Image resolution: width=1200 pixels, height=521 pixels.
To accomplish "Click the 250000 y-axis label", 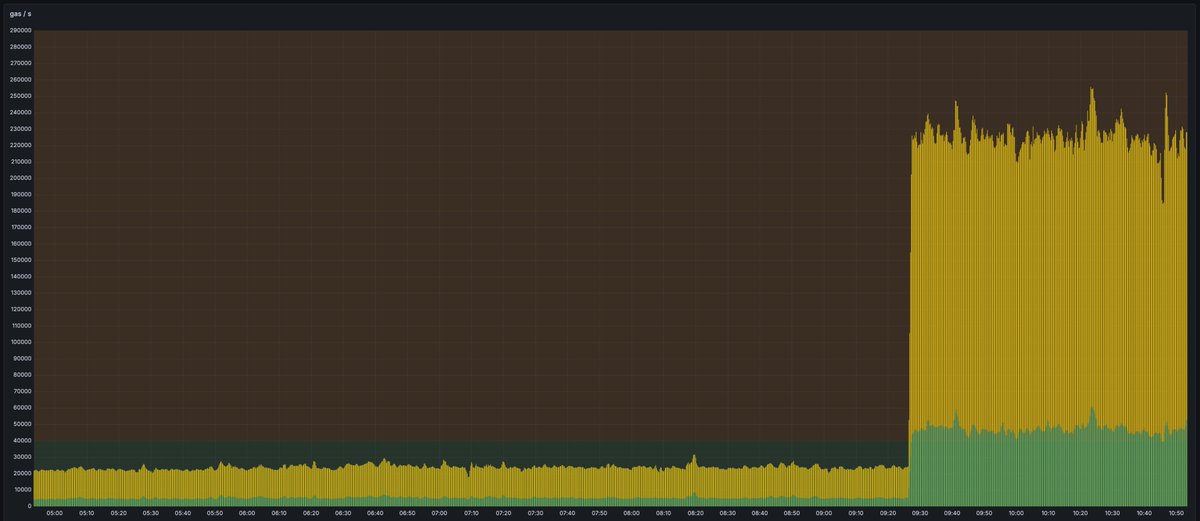I will coord(20,96).
